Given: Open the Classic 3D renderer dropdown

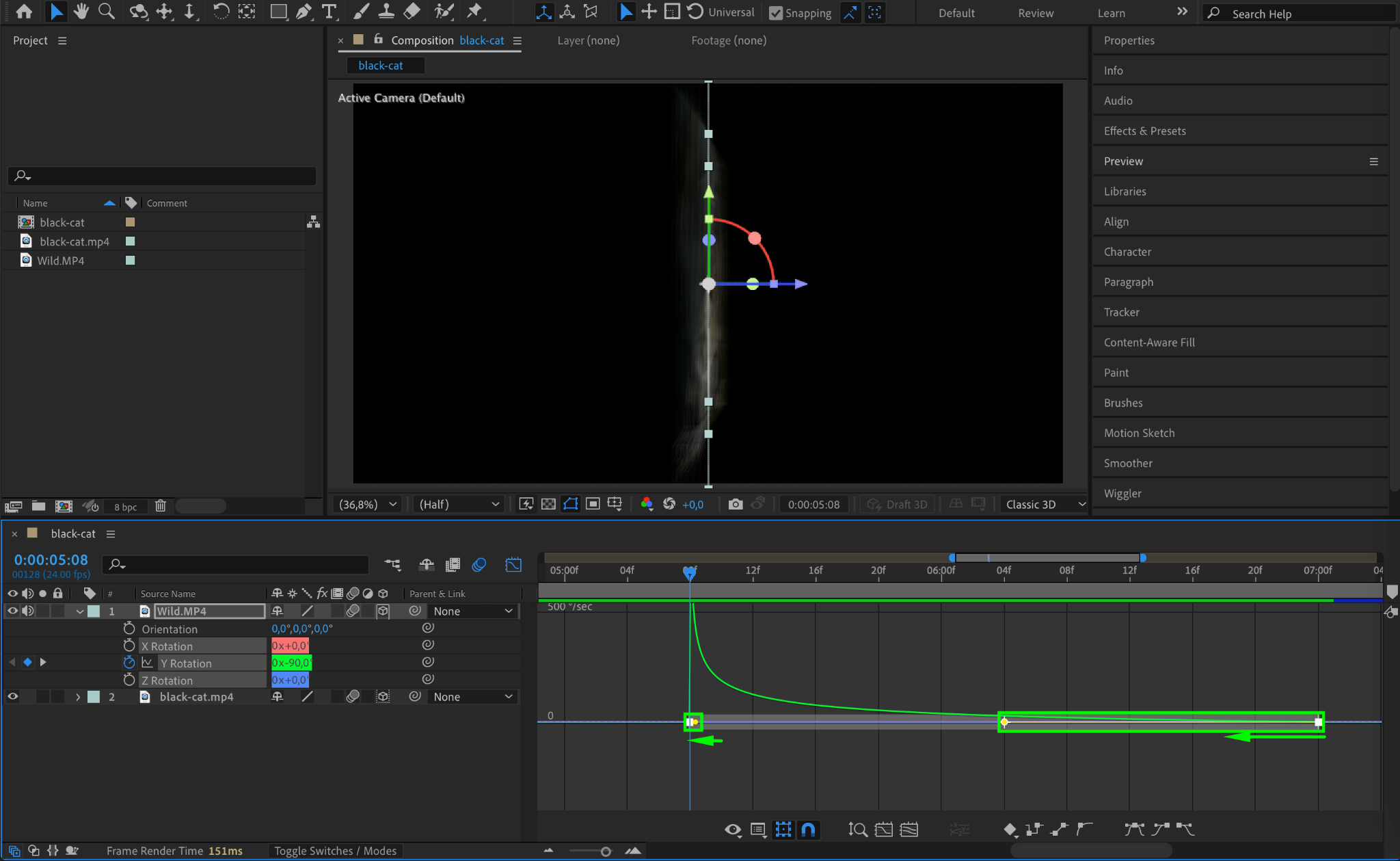Looking at the screenshot, I should [x=1044, y=504].
